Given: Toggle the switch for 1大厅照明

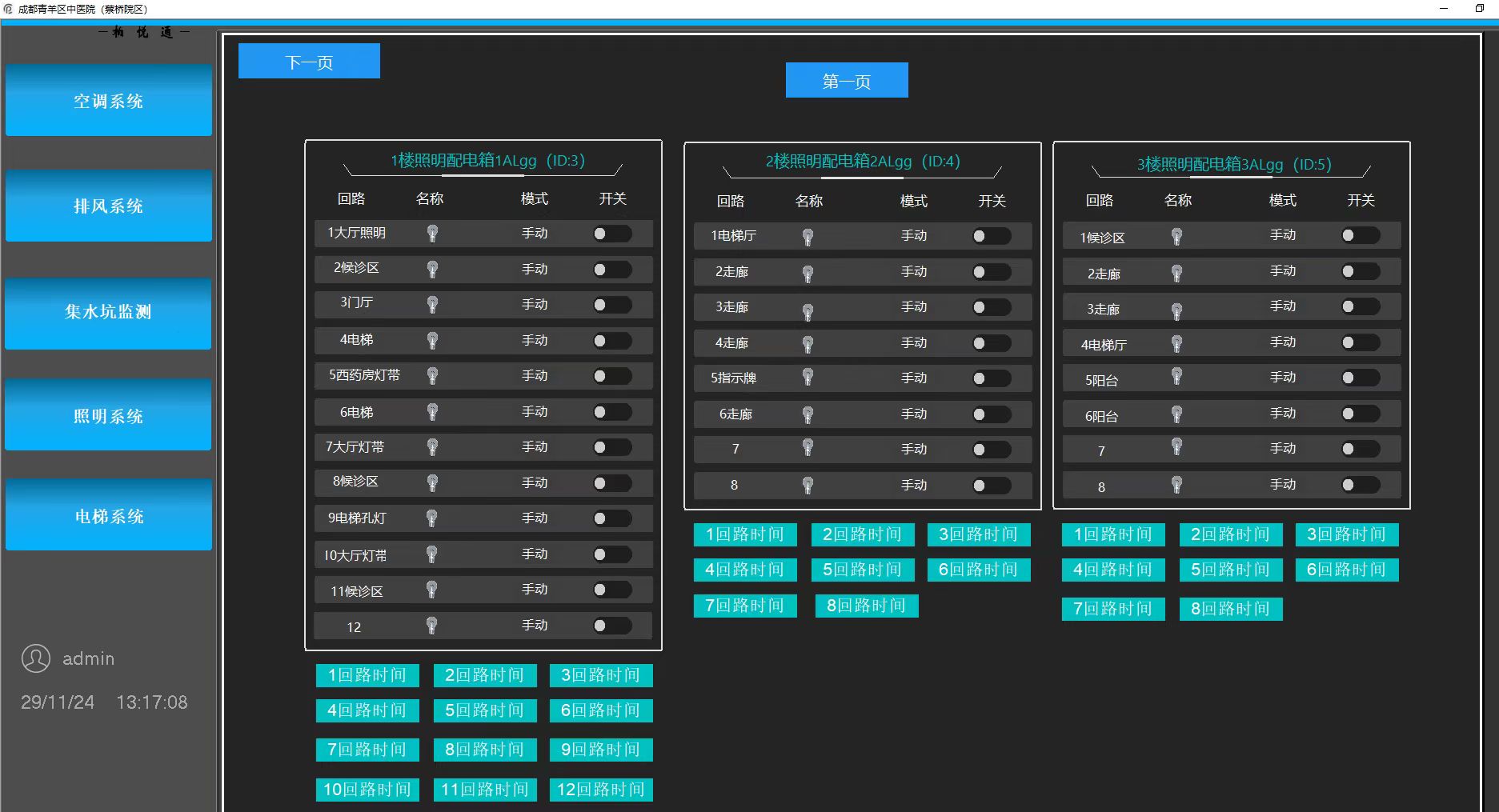Looking at the screenshot, I should point(612,234).
